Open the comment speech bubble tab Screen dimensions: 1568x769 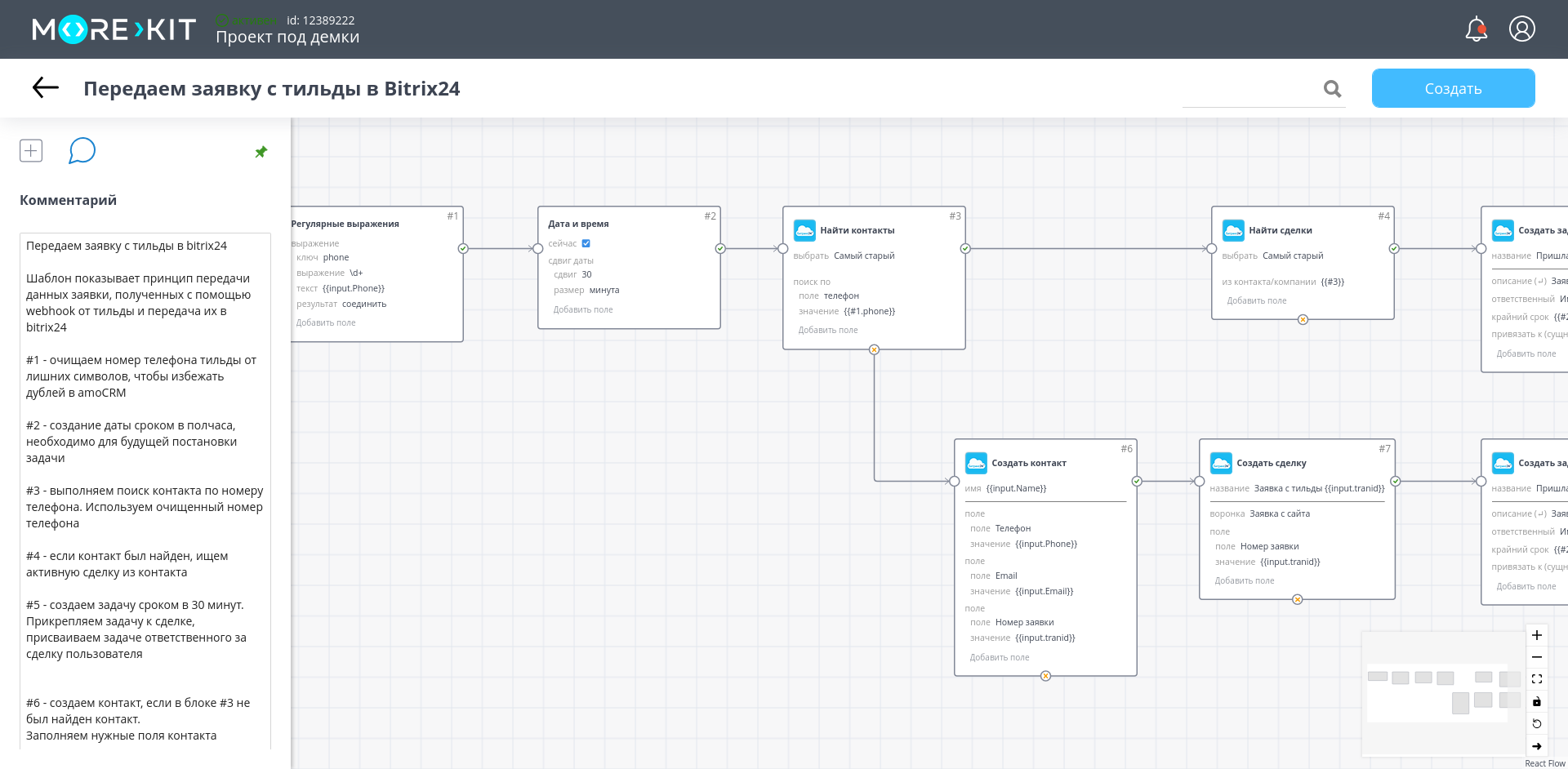82,151
